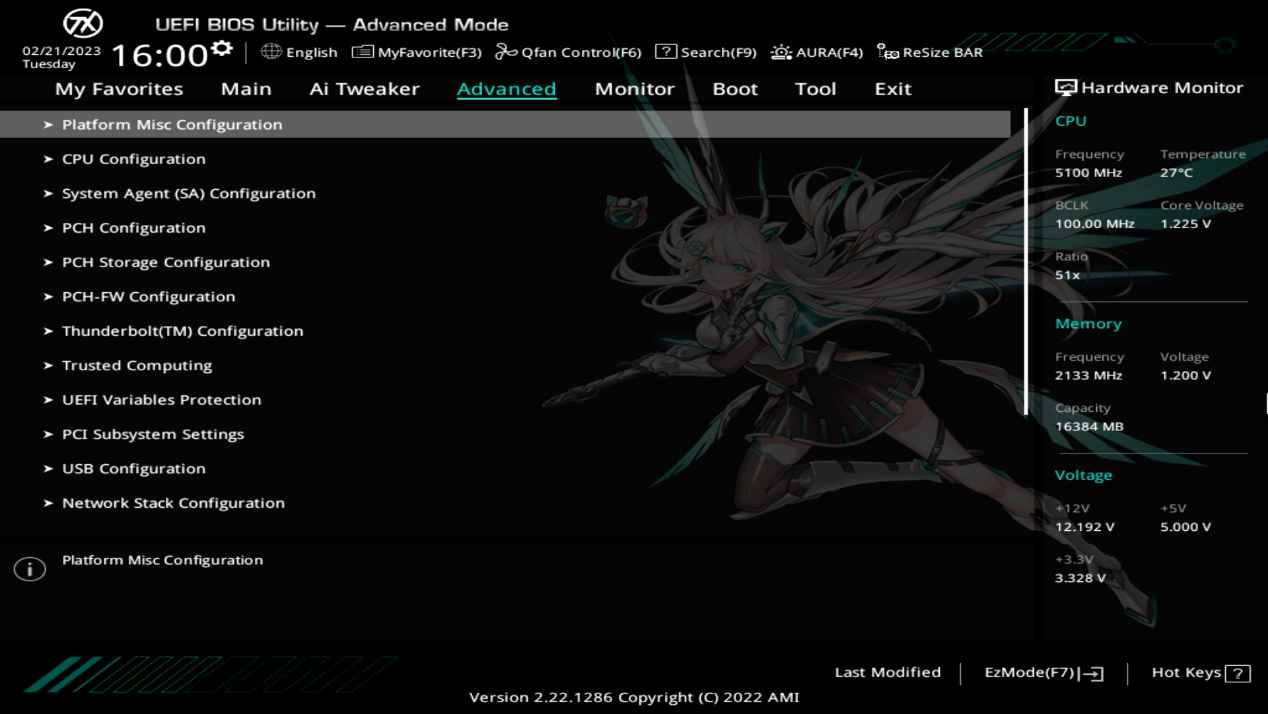The height and width of the screenshot is (714, 1268).
Task: Open PCH Storage Configuration submenu
Action: point(165,262)
